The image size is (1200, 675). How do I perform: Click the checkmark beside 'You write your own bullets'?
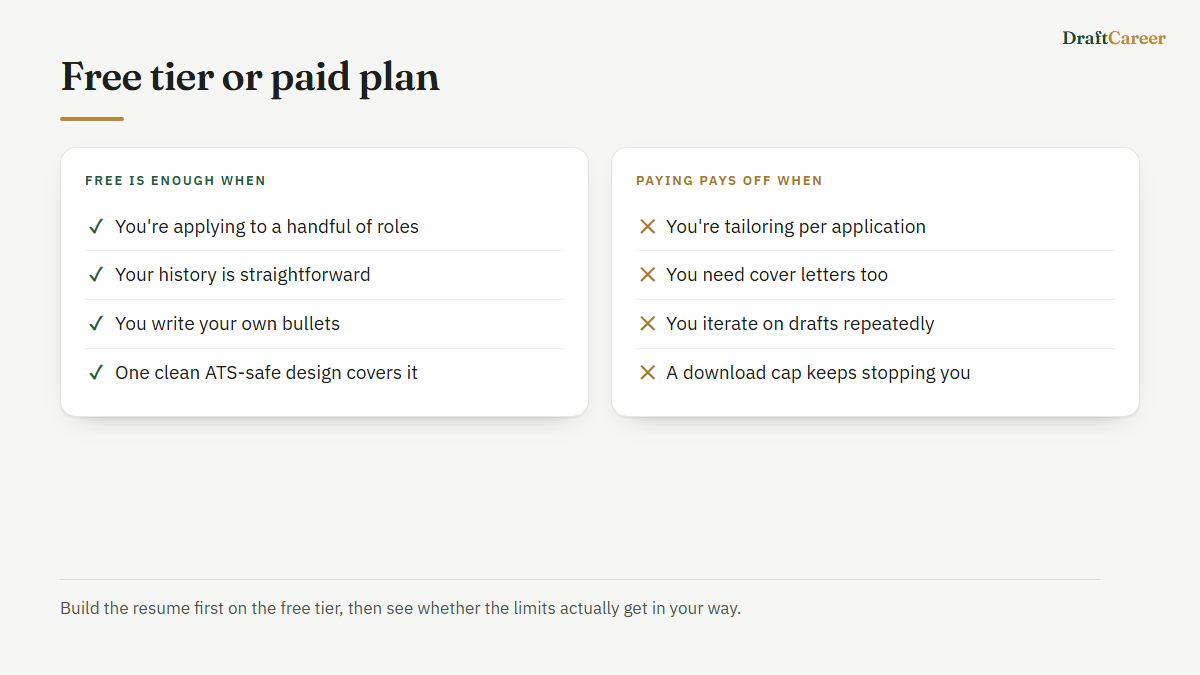(96, 324)
